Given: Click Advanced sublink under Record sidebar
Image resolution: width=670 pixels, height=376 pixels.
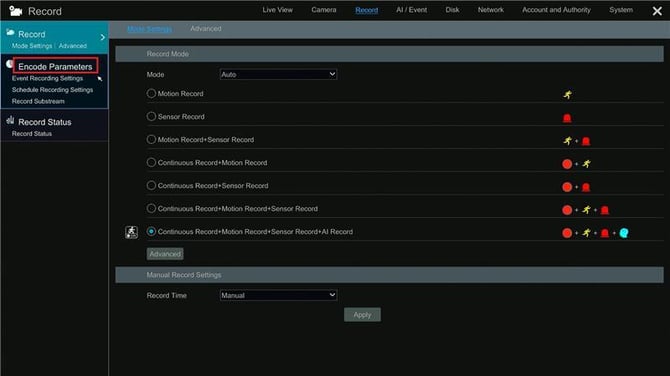Looking at the screenshot, I should (x=73, y=46).
